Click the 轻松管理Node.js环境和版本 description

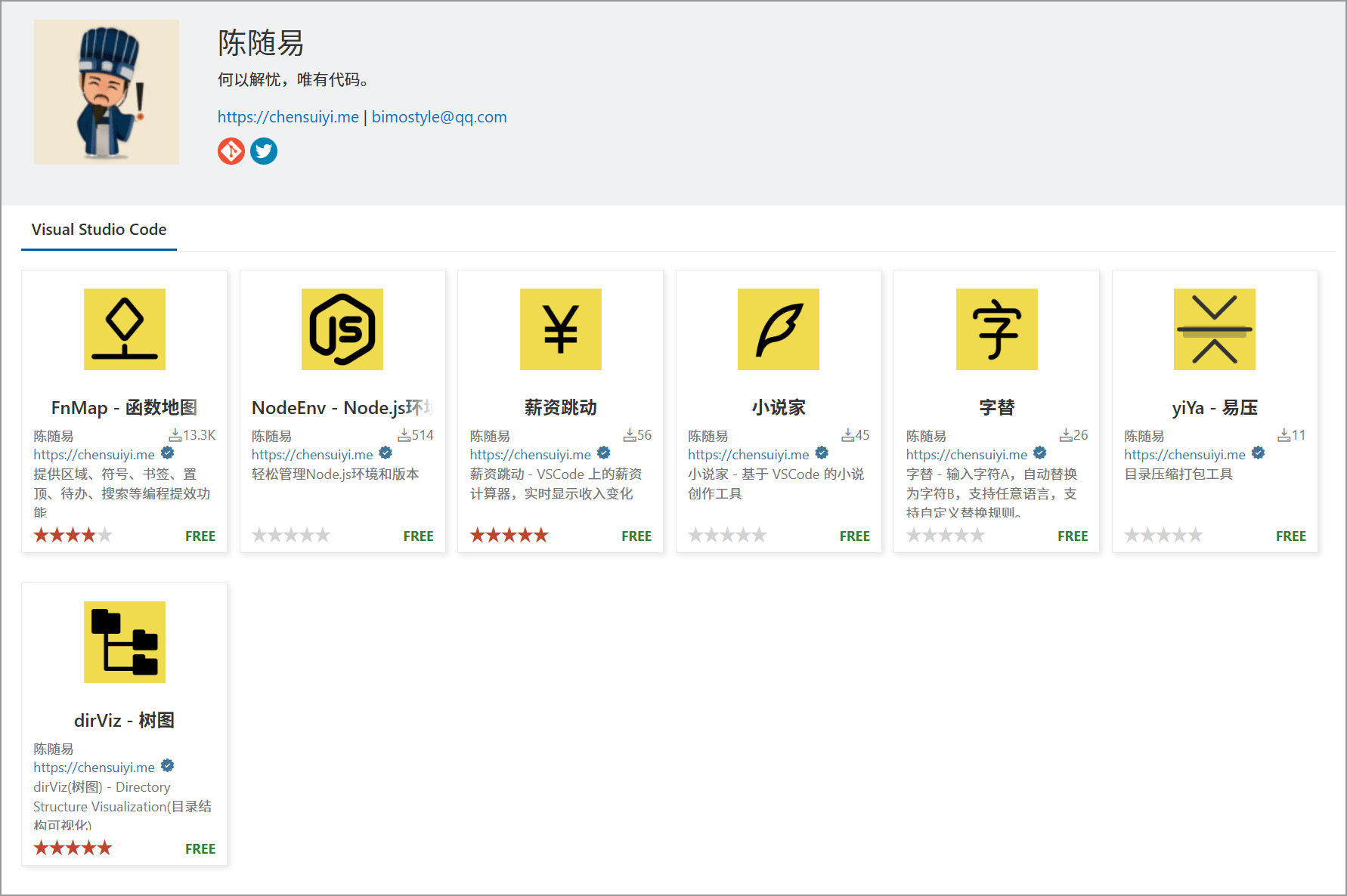[x=336, y=474]
